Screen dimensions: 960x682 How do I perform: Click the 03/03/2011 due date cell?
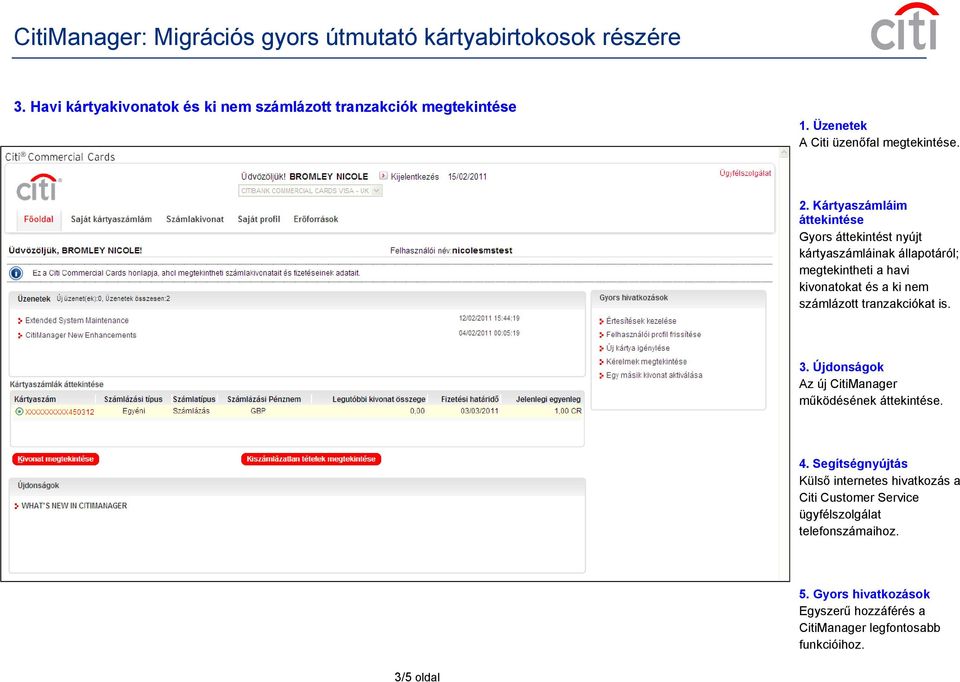click(479, 411)
